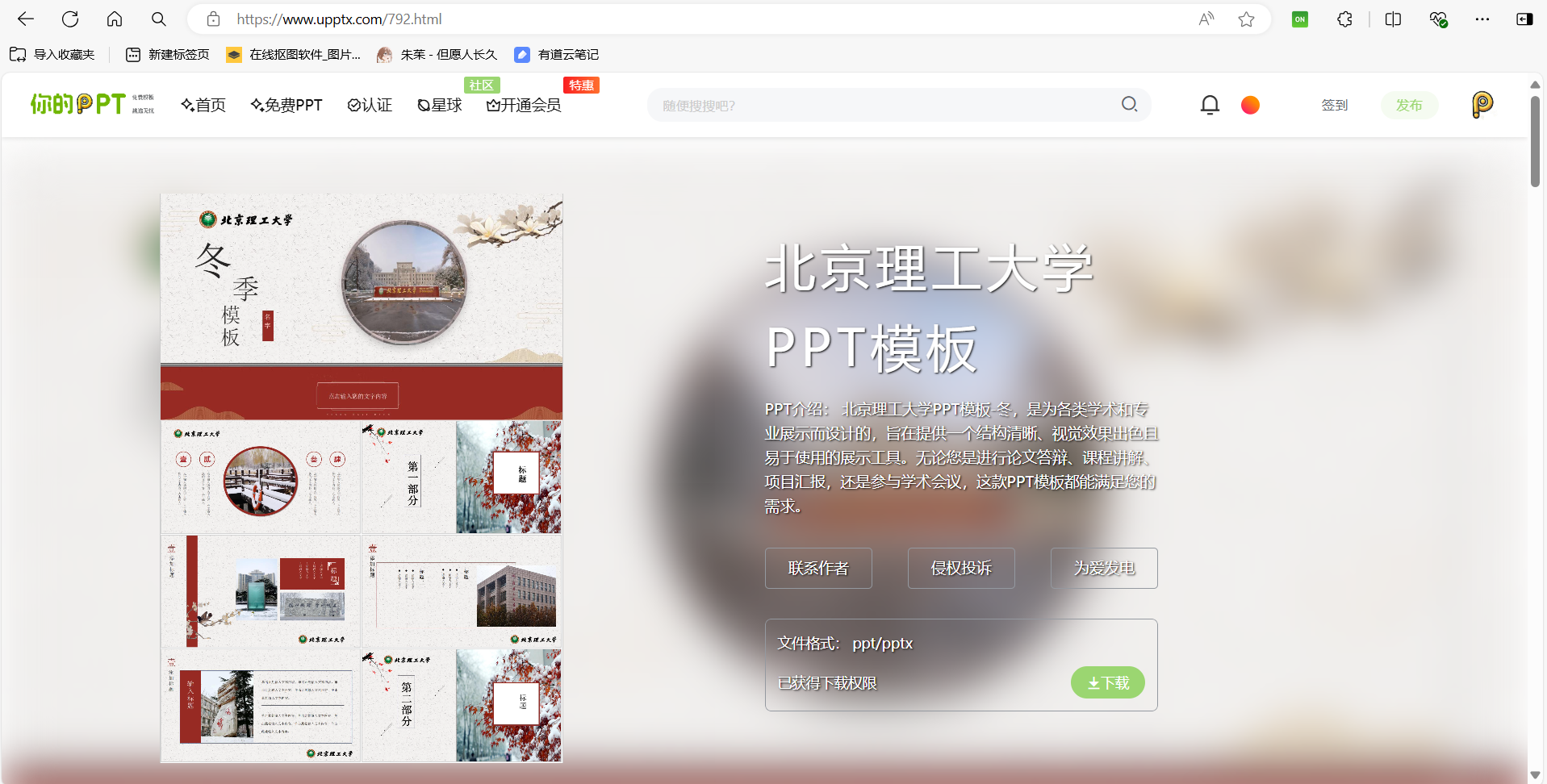Open browser settings ellipsis menu
Image resolution: width=1547 pixels, height=784 pixels.
1482,19
